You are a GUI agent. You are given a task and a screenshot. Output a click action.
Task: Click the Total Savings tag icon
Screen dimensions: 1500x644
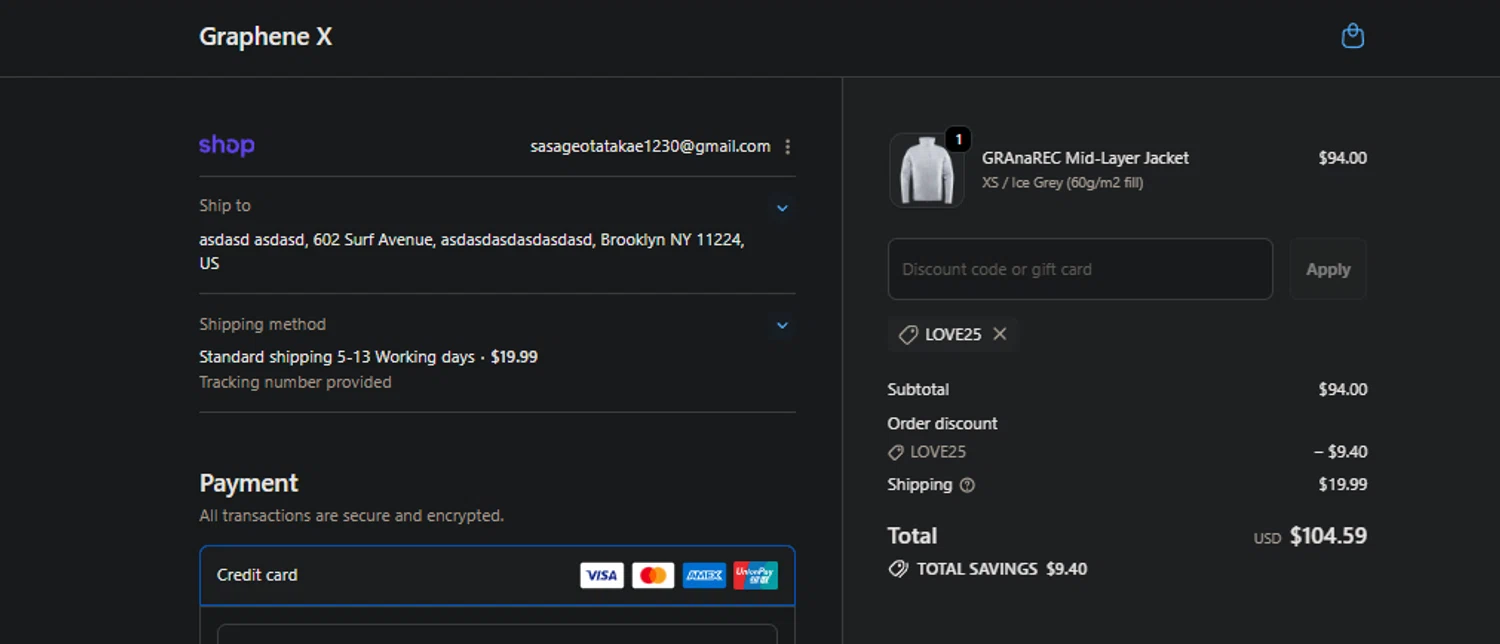click(898, 569)
